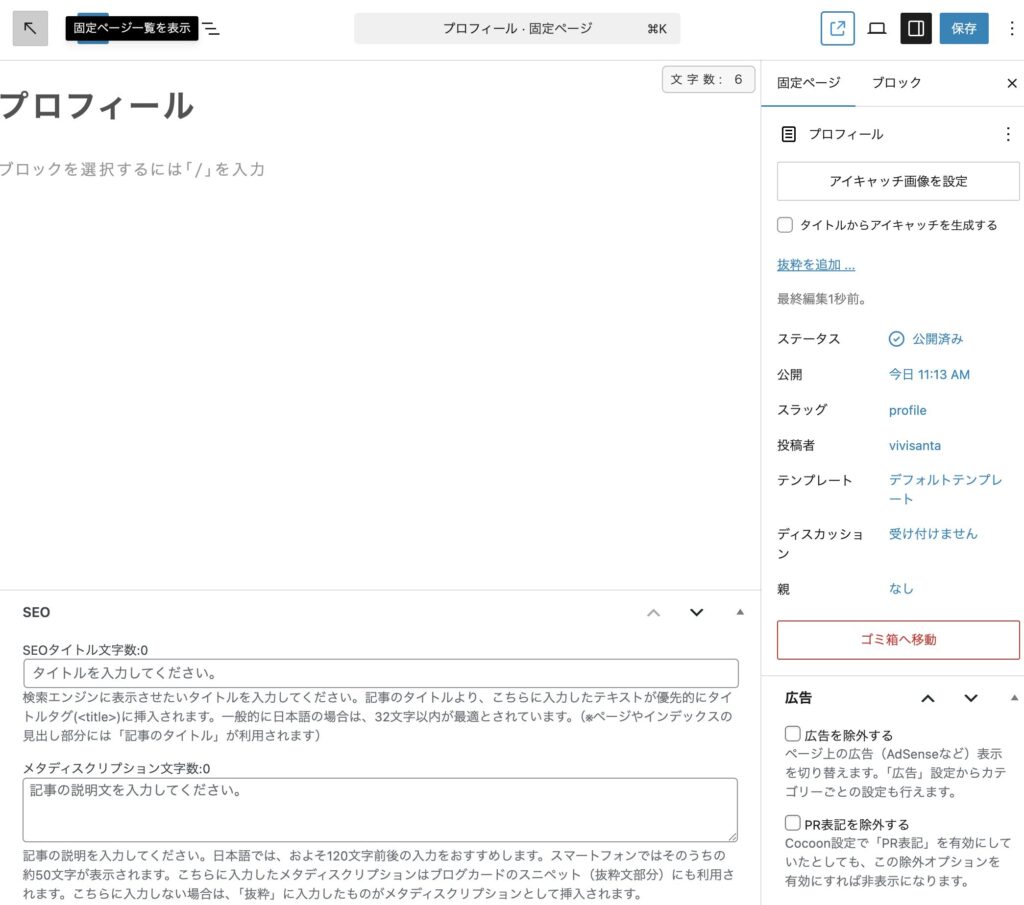1024x905 pixels.
Task: Collapse the SEO panel using the triangle toggle
Action: point(740,612)
